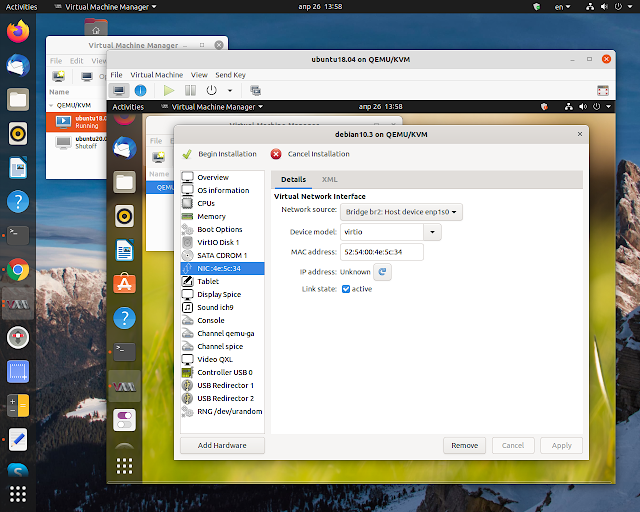The image size is (640, 512).
Task: Select Controller USB 0
Action: 222,372
